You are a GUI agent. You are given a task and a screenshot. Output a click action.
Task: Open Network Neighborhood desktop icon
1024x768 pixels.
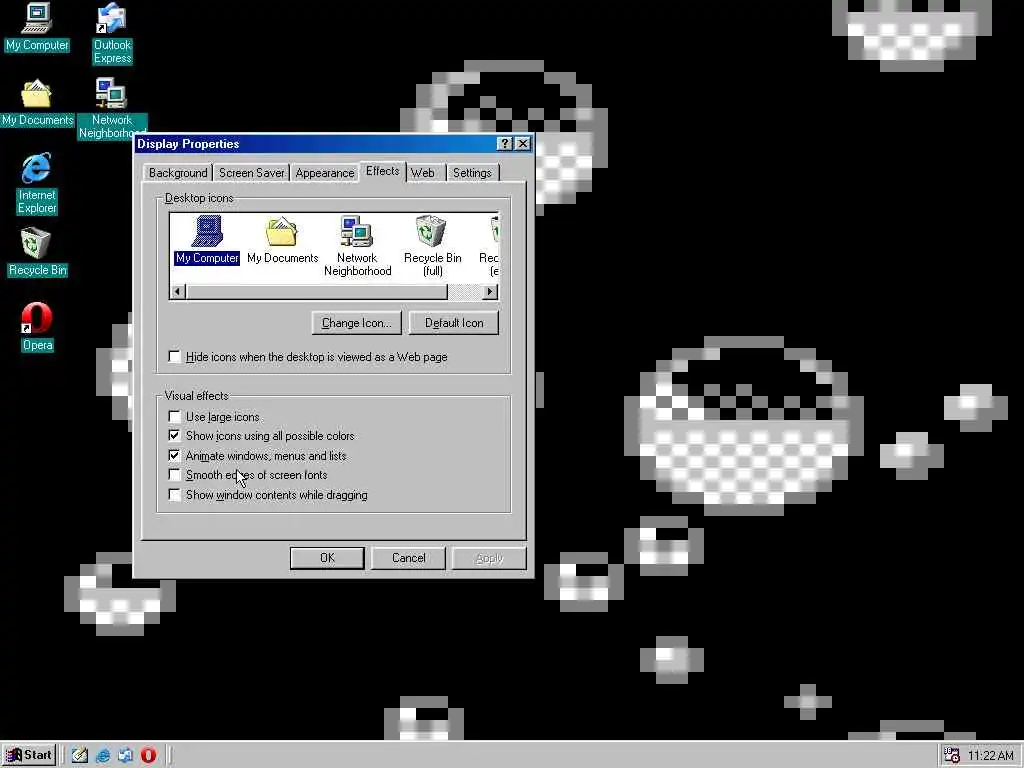pyautogui.click(x=112, y=108)
